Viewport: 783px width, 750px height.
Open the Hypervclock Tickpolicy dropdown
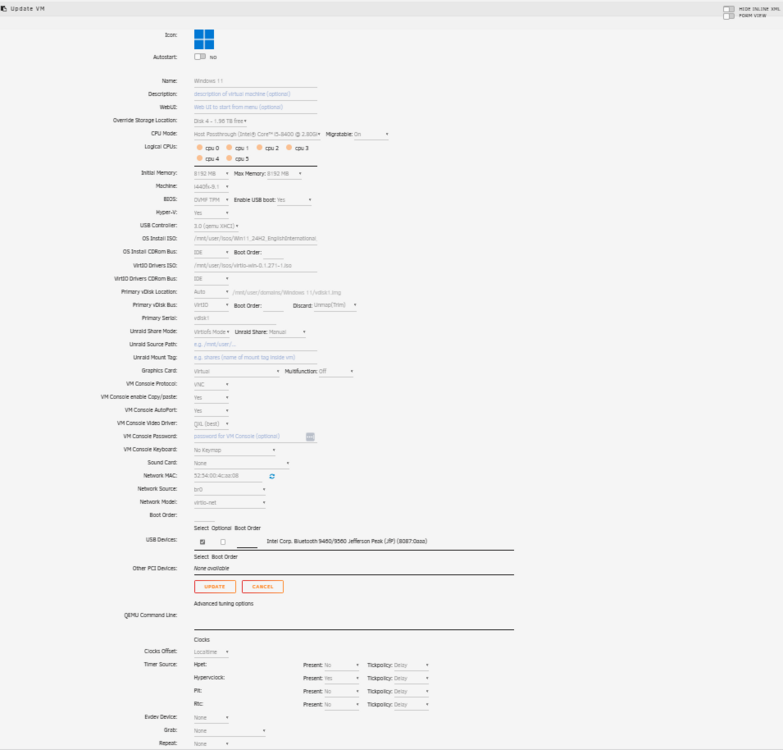[x=411, y=679]
